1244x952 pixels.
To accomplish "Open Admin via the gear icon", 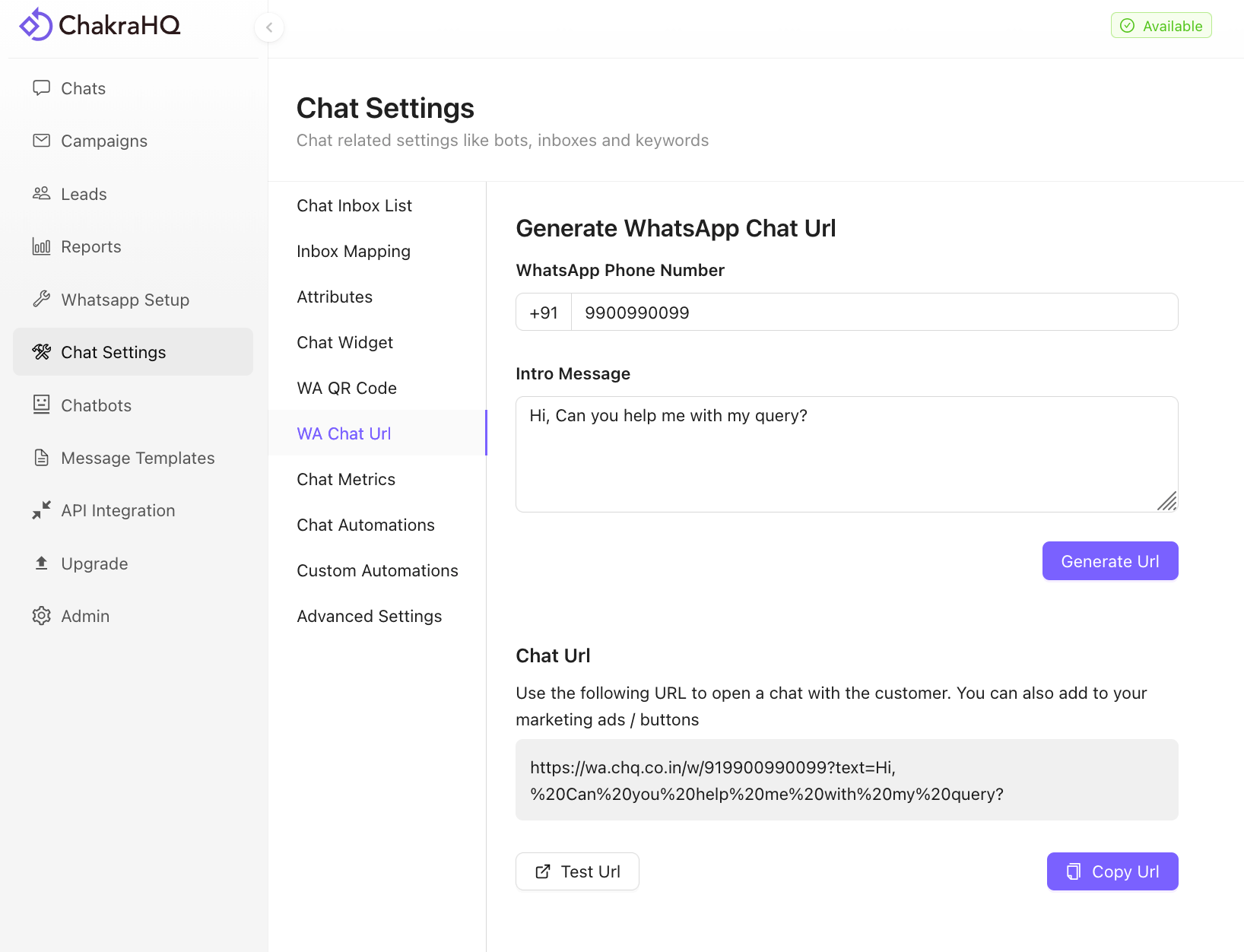I will 42,616.
